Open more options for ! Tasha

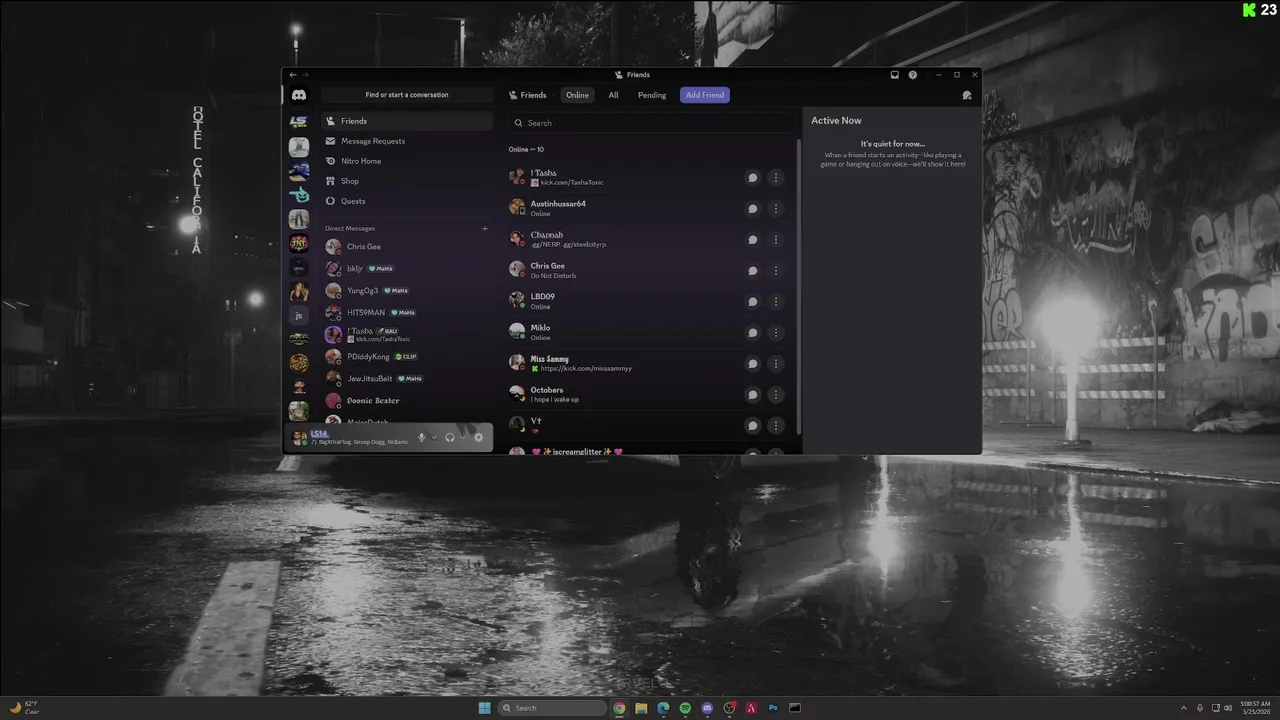776,178
